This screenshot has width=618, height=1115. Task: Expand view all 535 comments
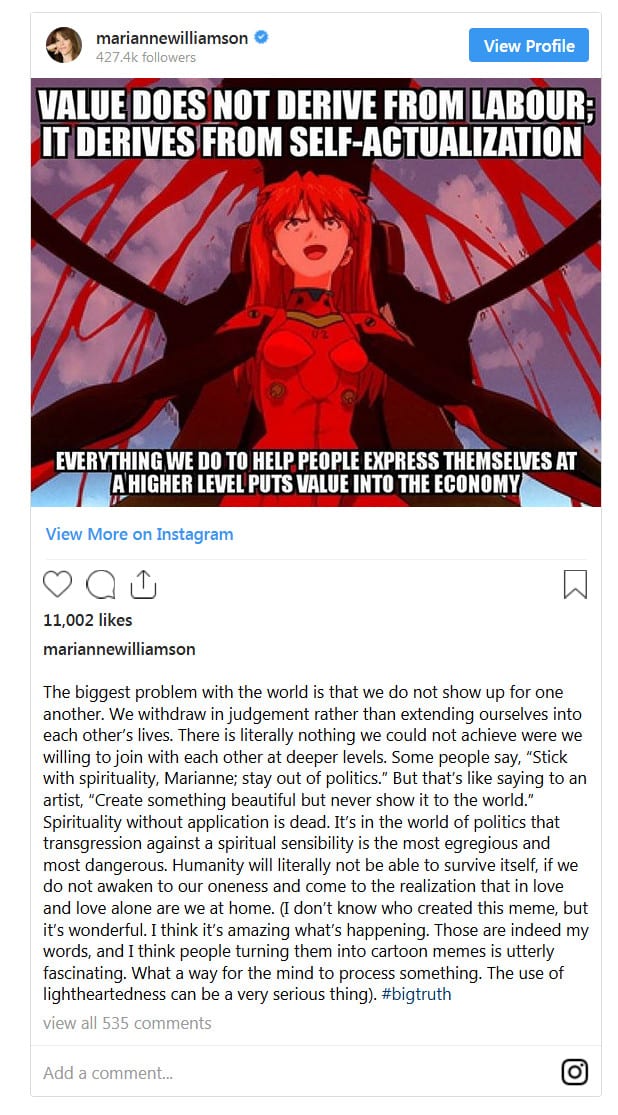(x=127, y=1023)
